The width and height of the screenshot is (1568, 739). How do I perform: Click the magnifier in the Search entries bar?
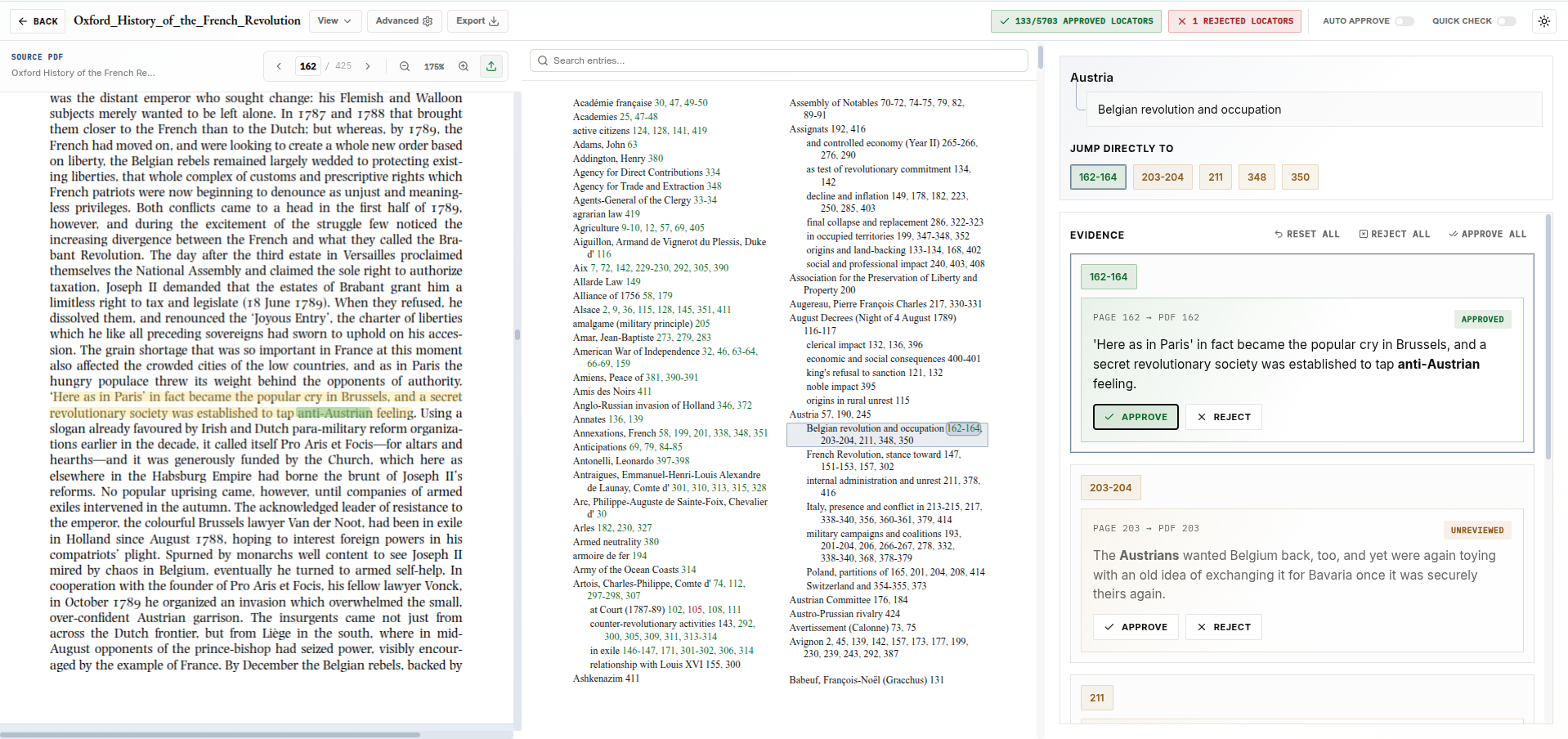(x=542, y=60)
